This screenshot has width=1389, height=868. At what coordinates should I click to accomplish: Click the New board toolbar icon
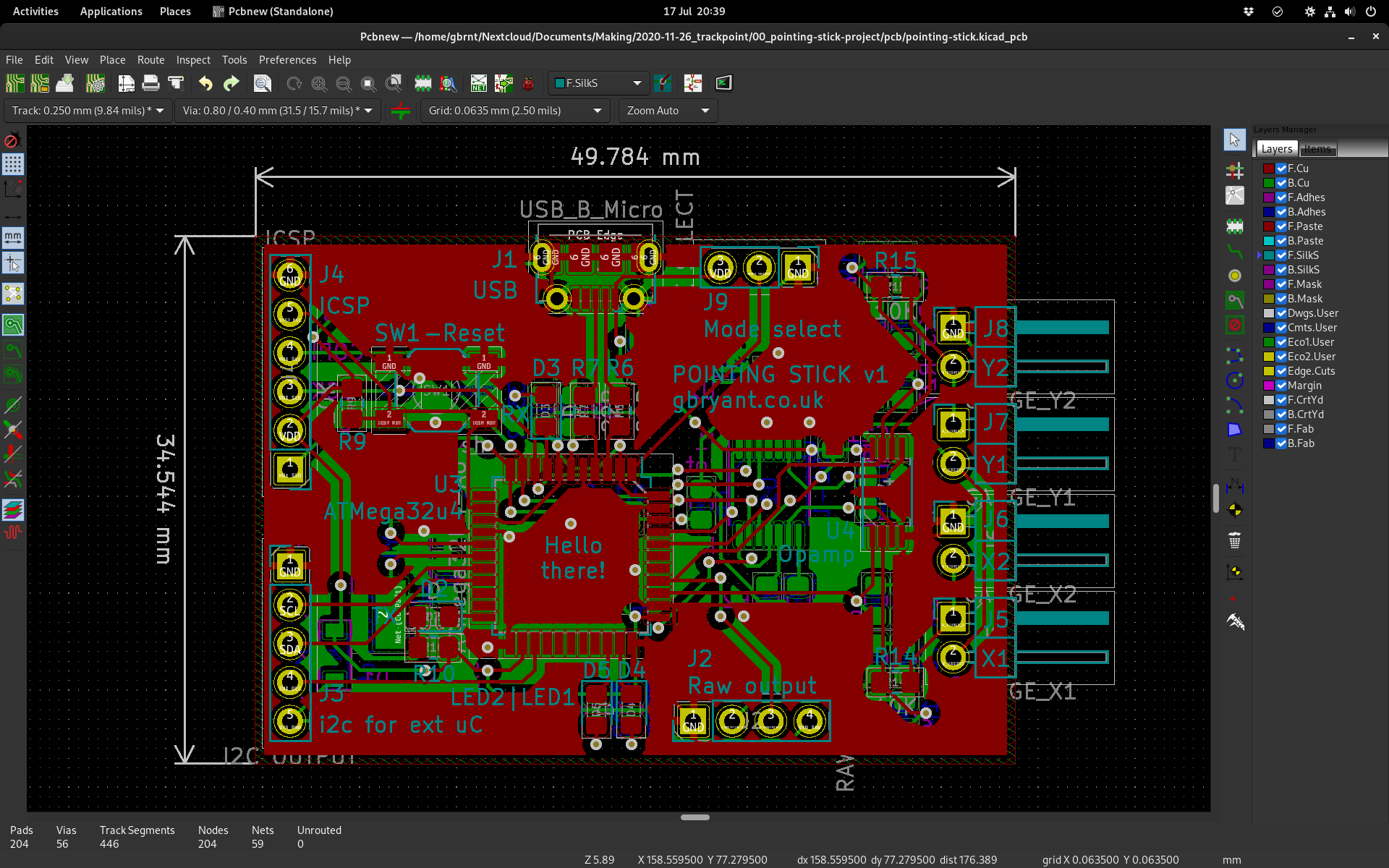(x=14, y=83)
